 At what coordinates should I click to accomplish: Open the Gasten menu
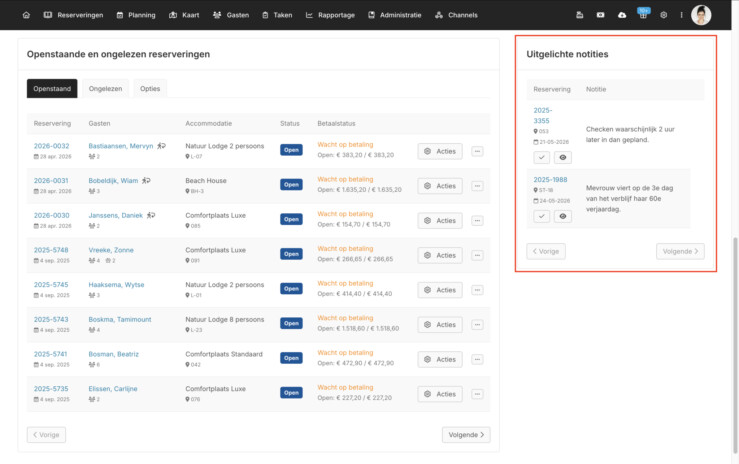(231, 15)
